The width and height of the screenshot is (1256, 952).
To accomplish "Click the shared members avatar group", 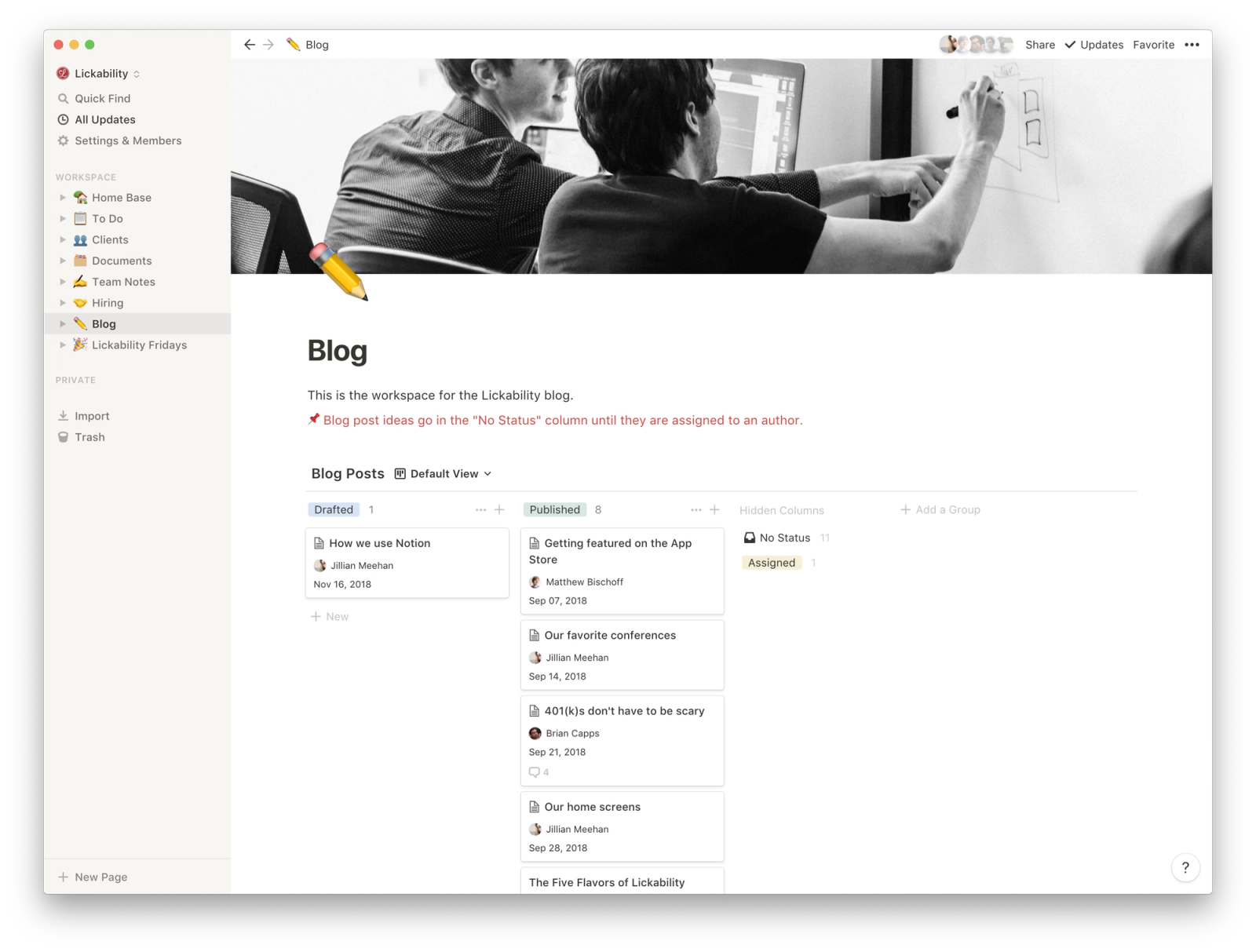I will [x=976, y=45].
